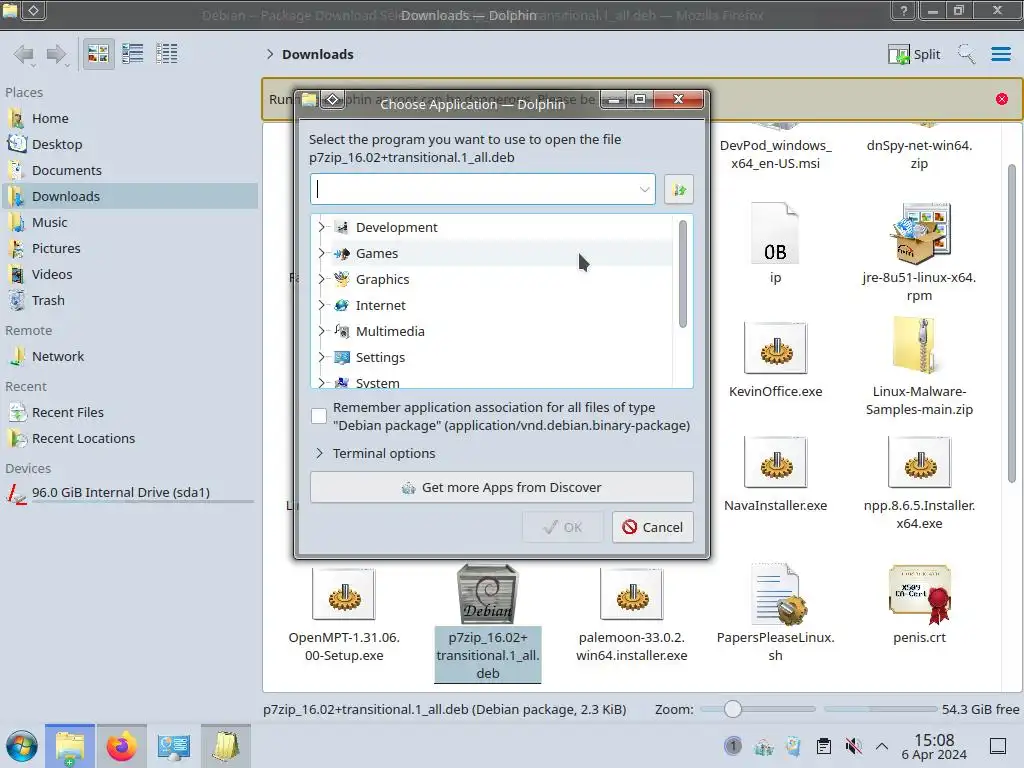
Task: Open Desktop in Places sidebar
Action: coord(130,144)
